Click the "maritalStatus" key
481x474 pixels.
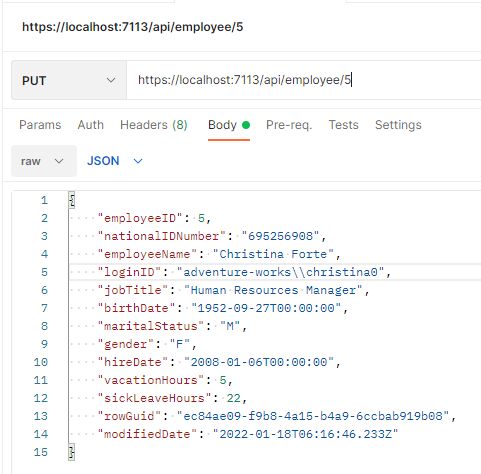pos(151,326)
